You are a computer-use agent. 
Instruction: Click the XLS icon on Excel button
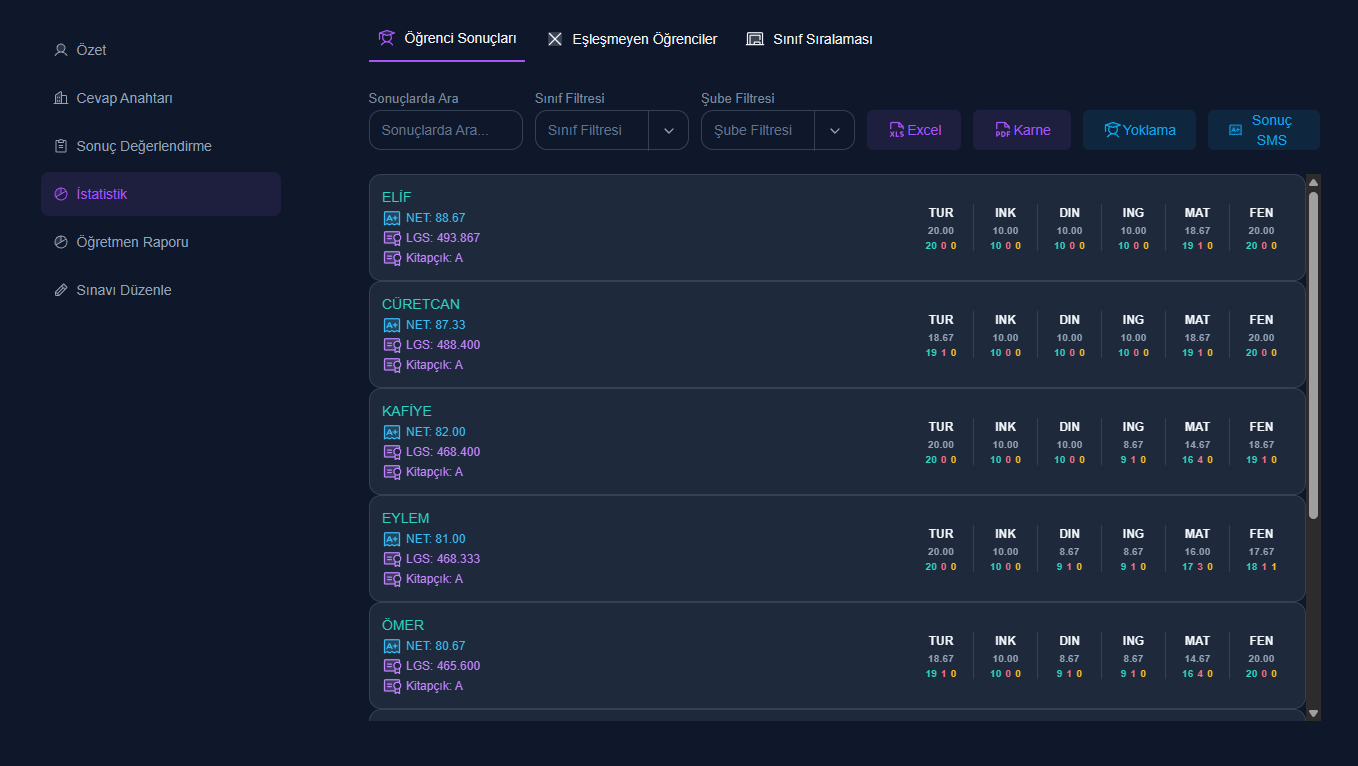pyautogui.click(x=897, y=131)
